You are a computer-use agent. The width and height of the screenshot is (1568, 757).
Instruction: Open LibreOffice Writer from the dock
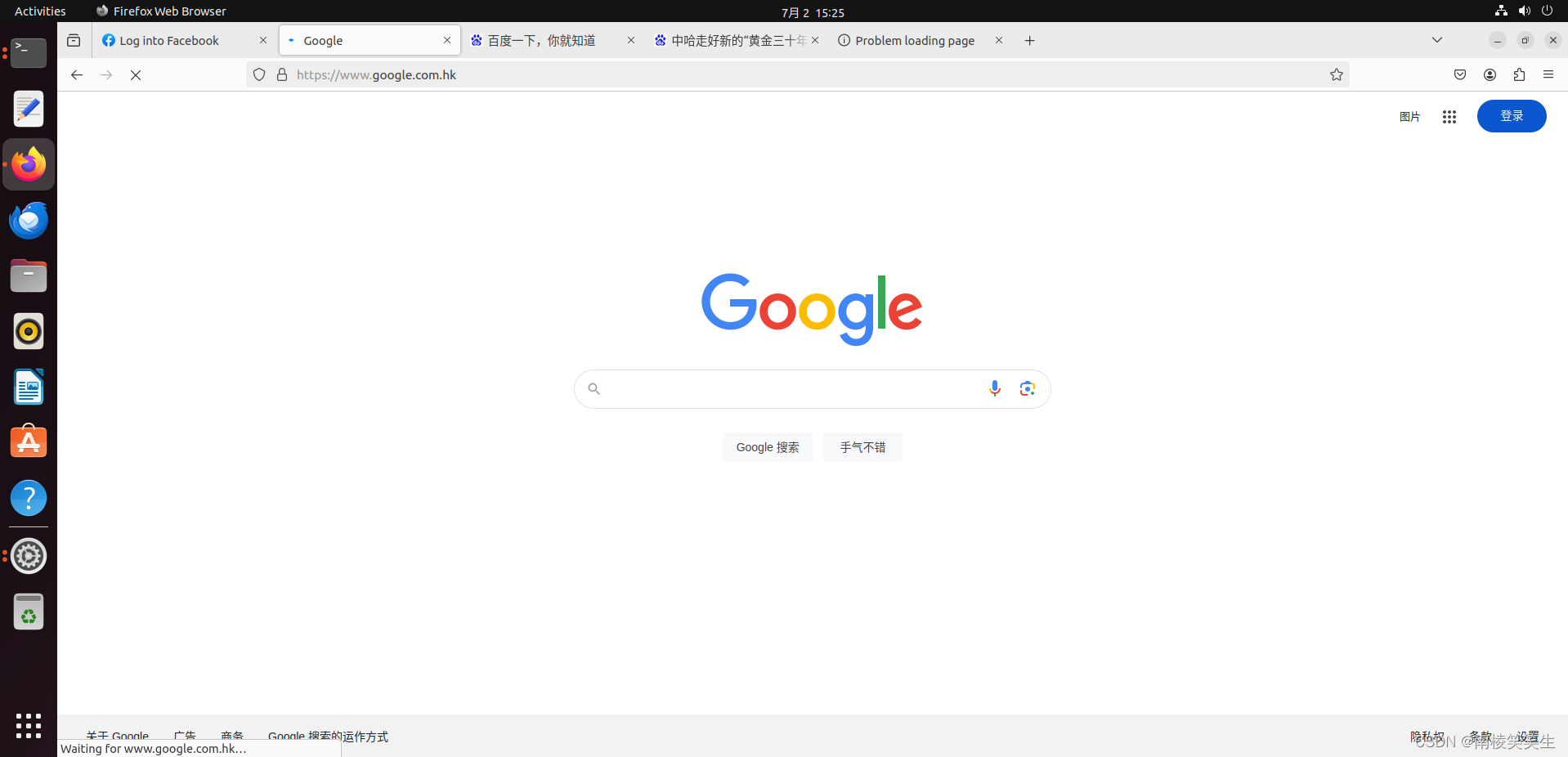click(x=29, y=387)
